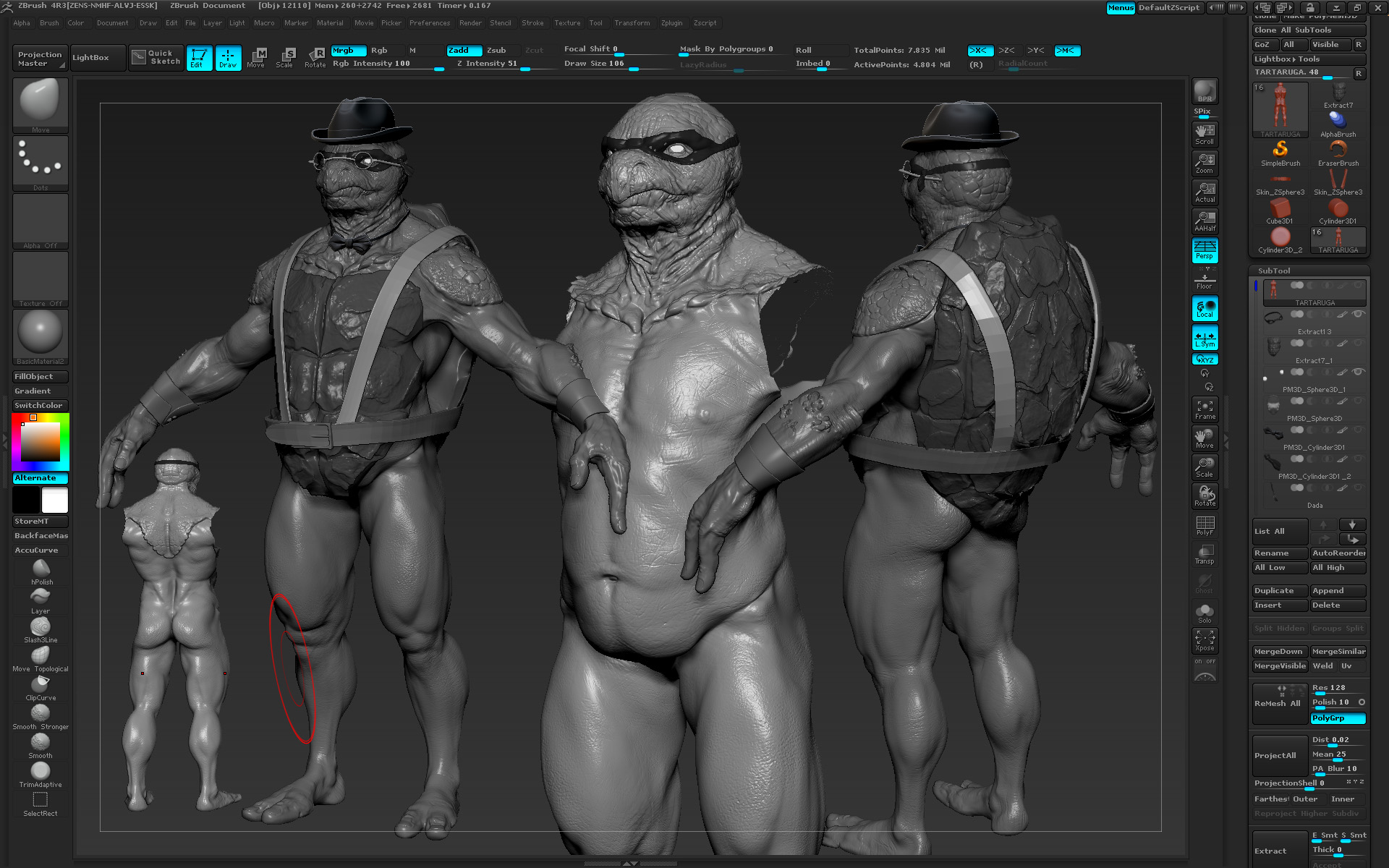Open the BasicMaterial2 material picker
The width and height of the screenshot is (1389, 868).
click(41, 337)
